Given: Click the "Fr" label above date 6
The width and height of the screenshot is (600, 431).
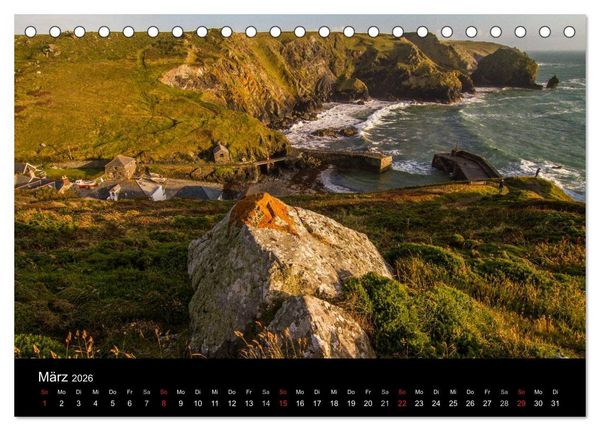Looking at the screenshot, I should coord(129,392).
